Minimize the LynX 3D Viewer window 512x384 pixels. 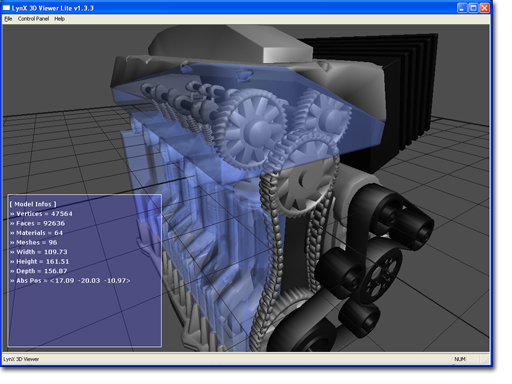pyautogui.click(x=462, y=8)
